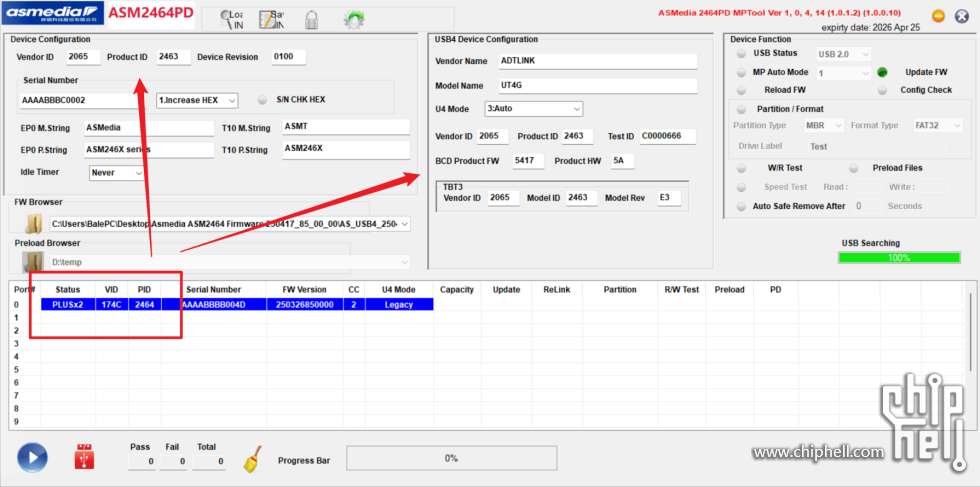Viewport: 980px width, 487px height.
Task: Enable the Partition / Format option
Action: (x=741, y=109)
